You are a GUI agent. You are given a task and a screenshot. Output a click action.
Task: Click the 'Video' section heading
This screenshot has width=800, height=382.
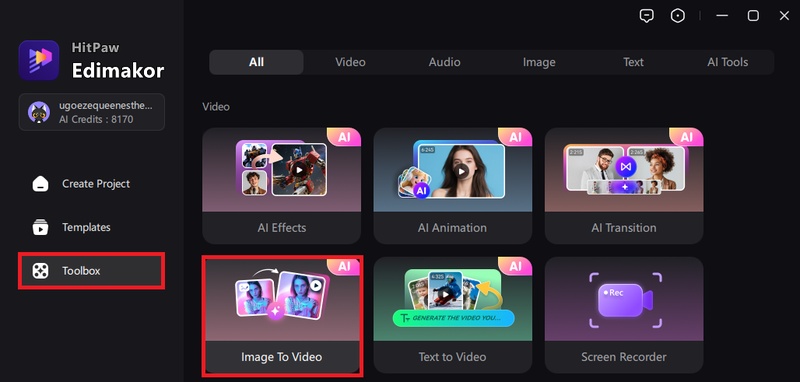(216, 107)
